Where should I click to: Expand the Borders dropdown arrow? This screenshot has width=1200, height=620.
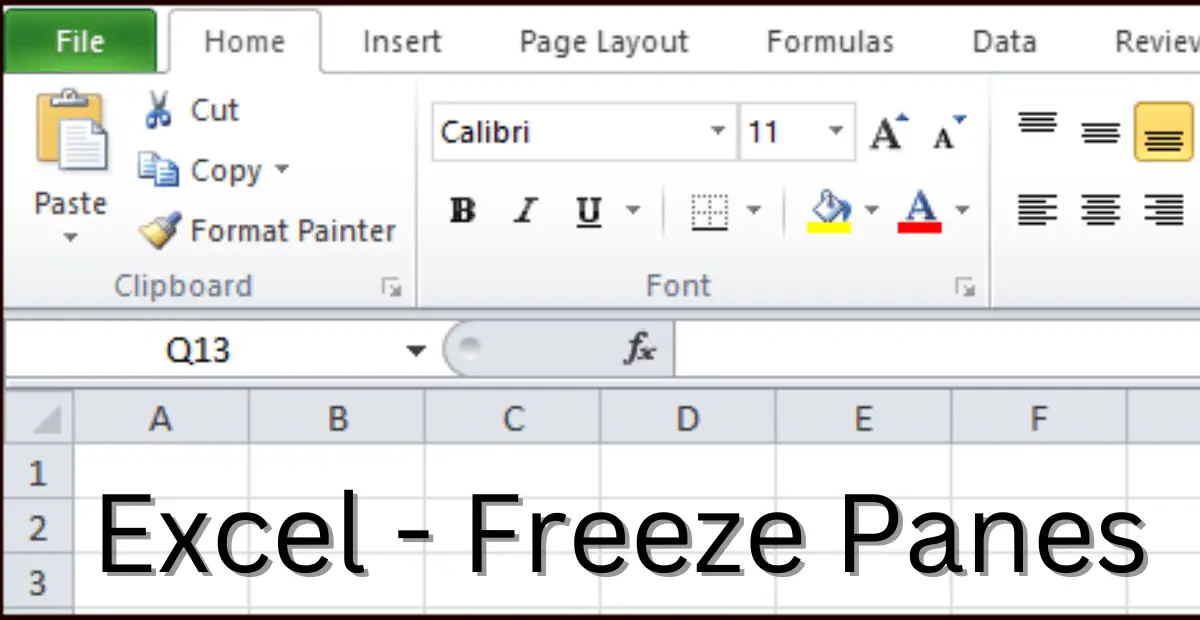coord(755,211)
